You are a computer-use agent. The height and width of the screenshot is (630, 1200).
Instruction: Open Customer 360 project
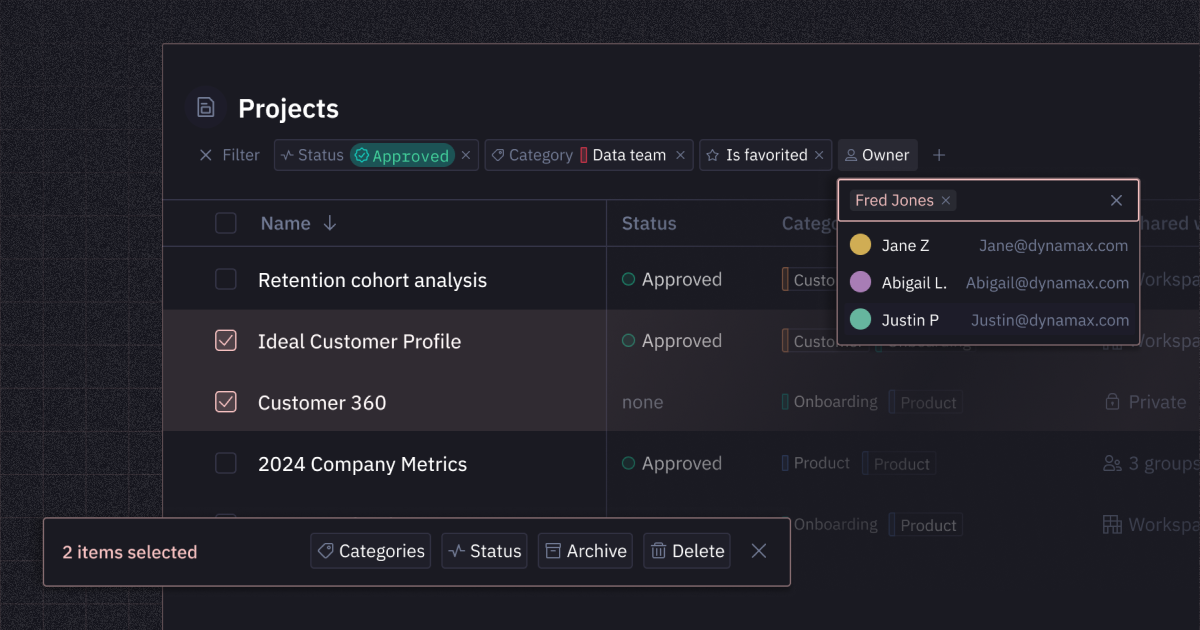click(x=322, y=402)
